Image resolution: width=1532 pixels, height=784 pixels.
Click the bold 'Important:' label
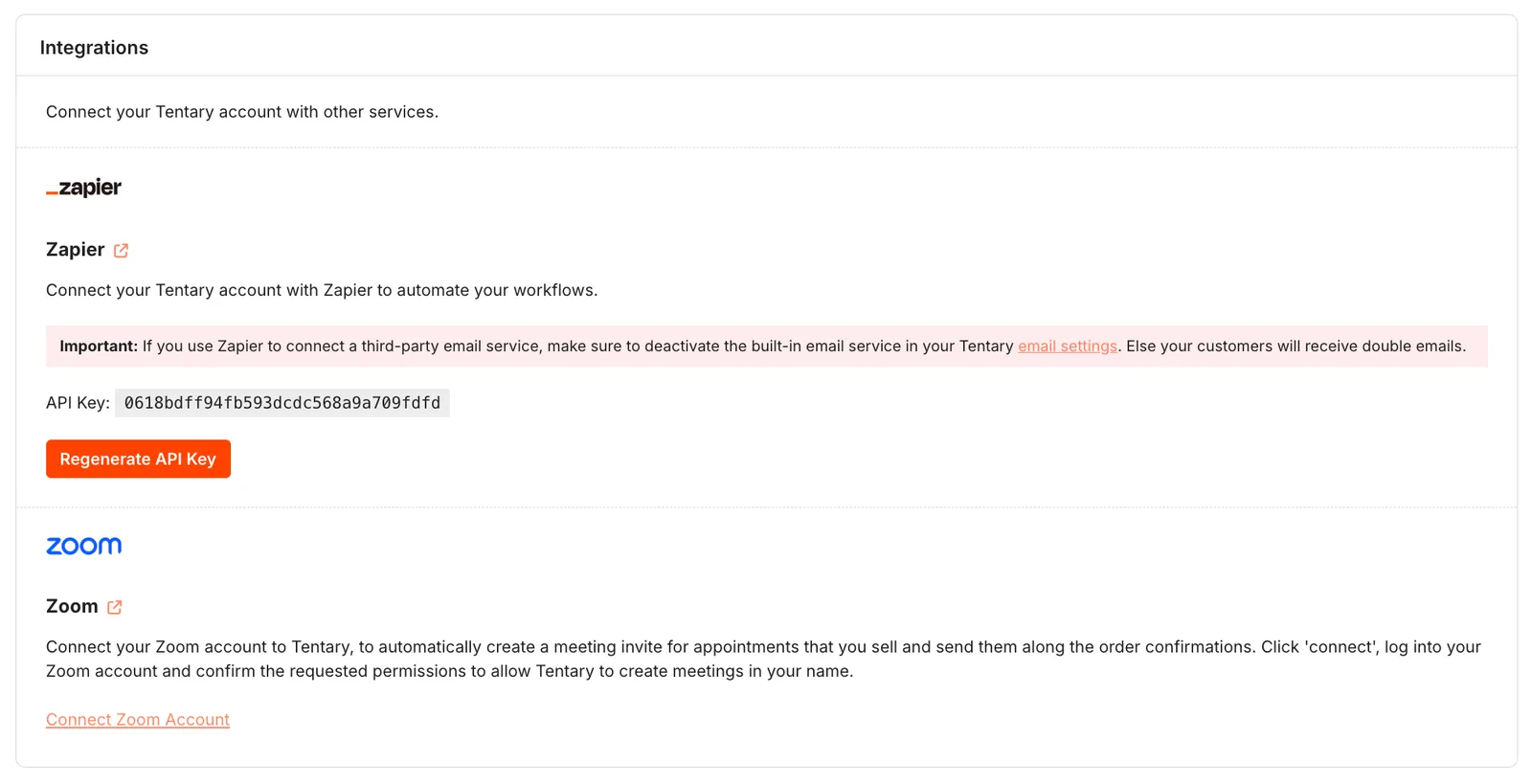[99, 347]
